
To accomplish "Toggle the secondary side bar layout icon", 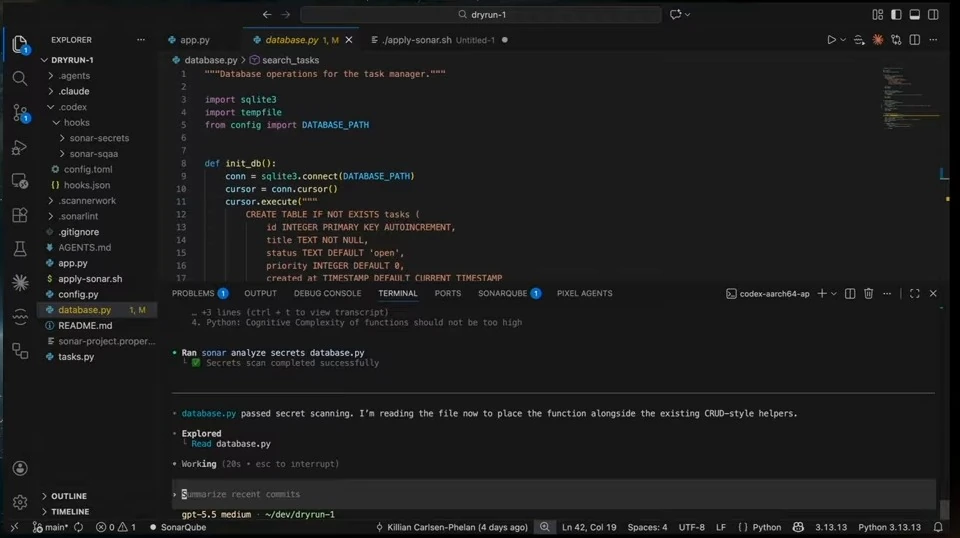I will pos(933,14).
